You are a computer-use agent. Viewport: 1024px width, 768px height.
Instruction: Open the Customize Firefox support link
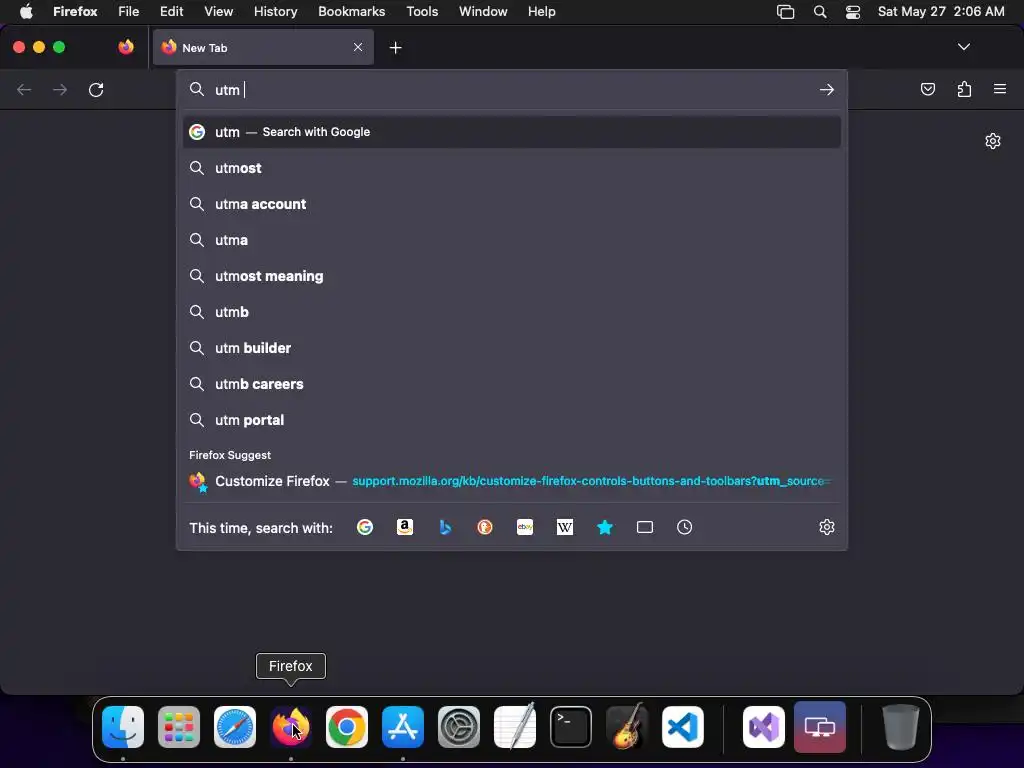[512, 481]
